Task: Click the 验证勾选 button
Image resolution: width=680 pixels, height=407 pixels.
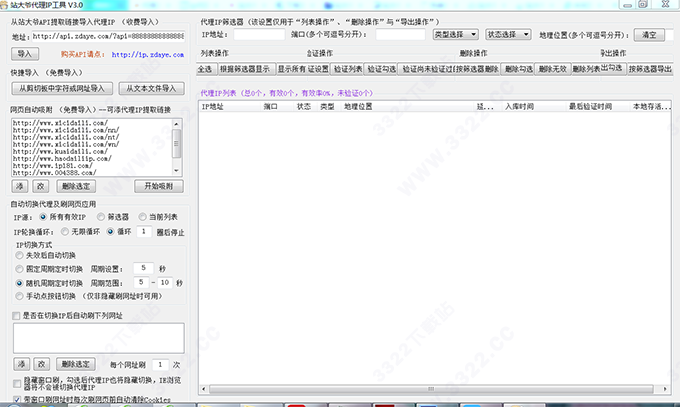Action: click(x=381, y=69)
